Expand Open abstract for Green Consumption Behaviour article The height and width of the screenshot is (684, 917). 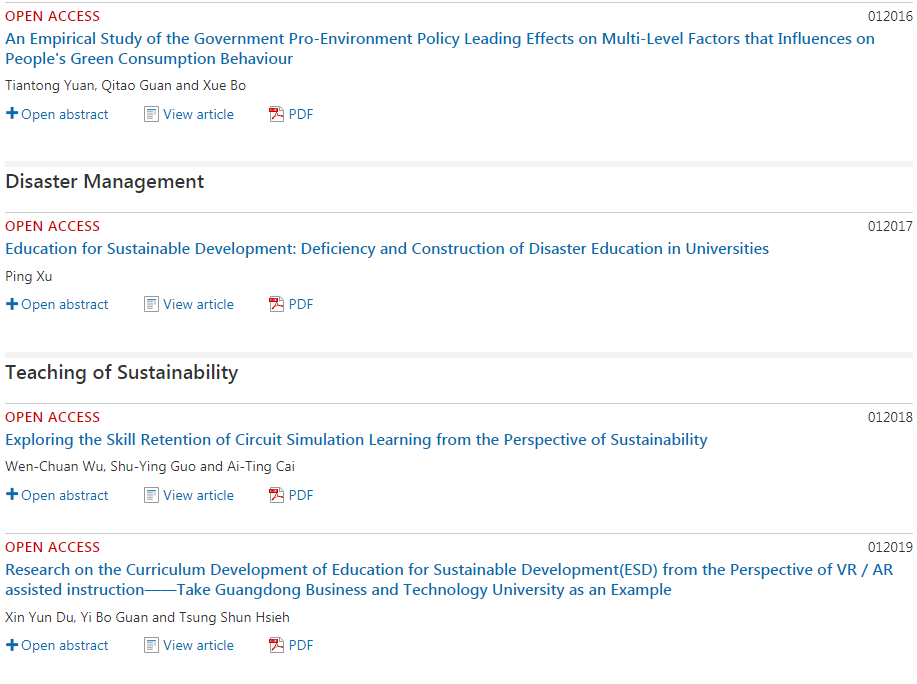coord(57,114)
